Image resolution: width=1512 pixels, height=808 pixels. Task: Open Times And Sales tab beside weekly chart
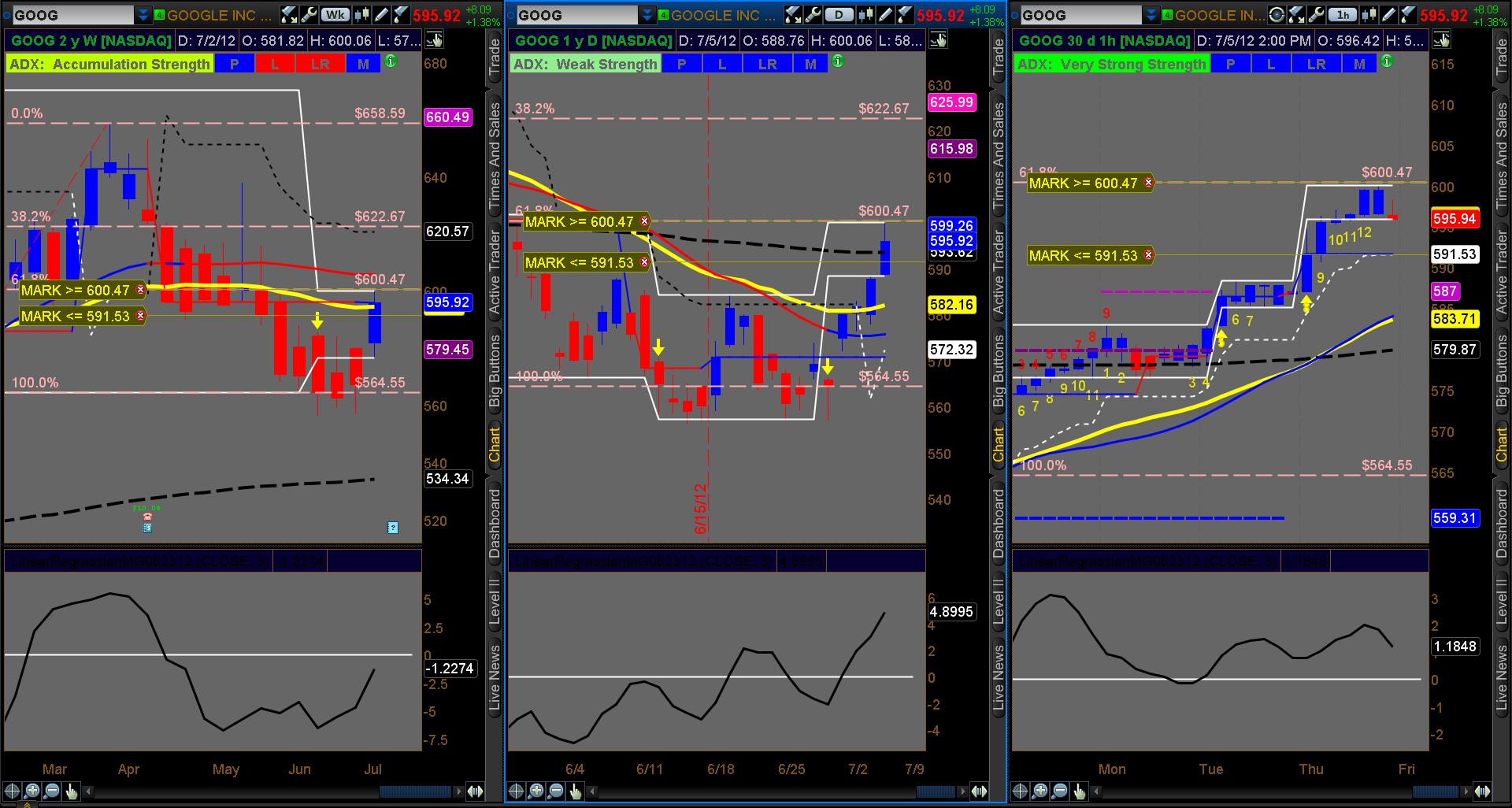tap(494, 156)
